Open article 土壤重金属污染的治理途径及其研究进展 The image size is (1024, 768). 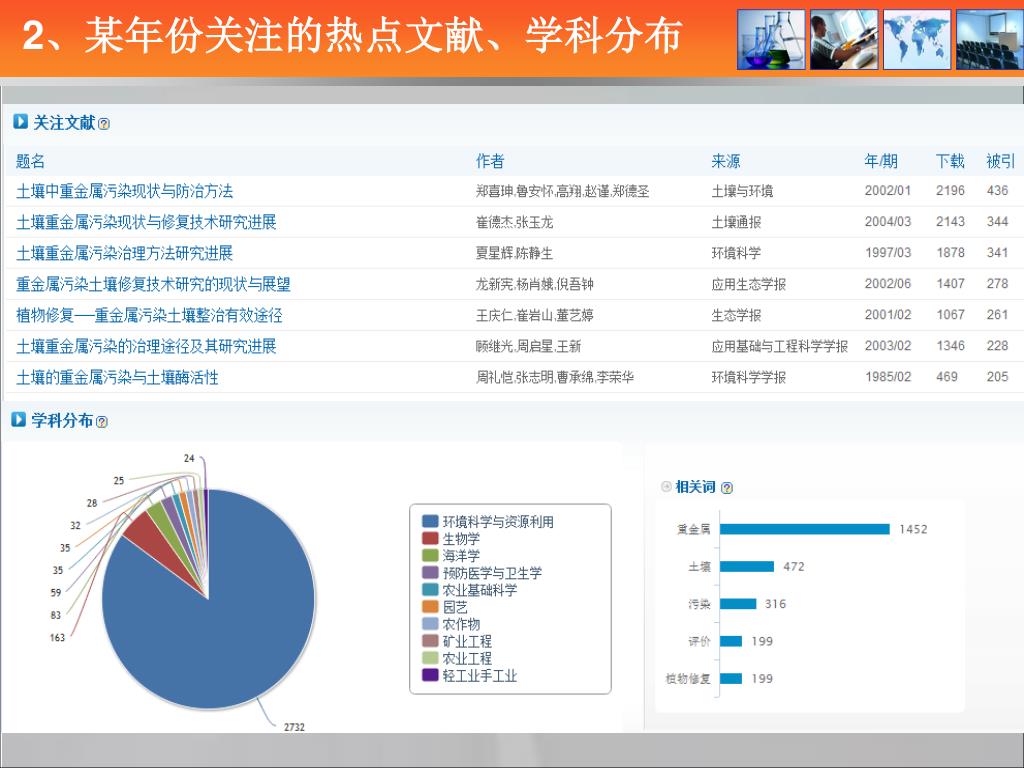146,346
